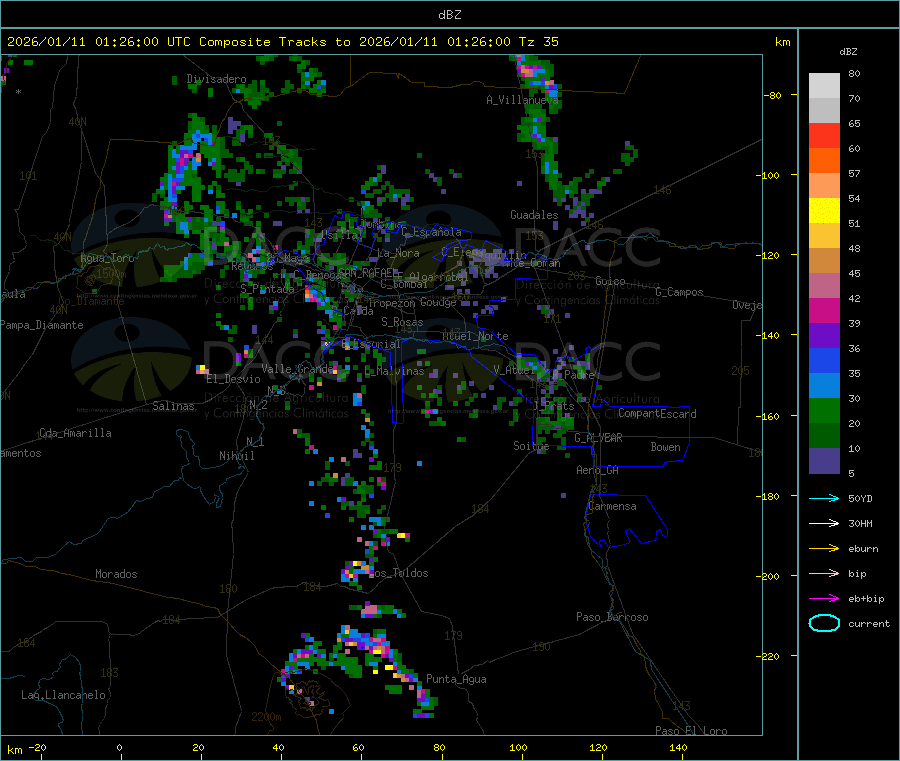The width and height of the screenshot is (900, 761).
Task: Click the 'Morados' map label
Action: click(x=116, y=574)
